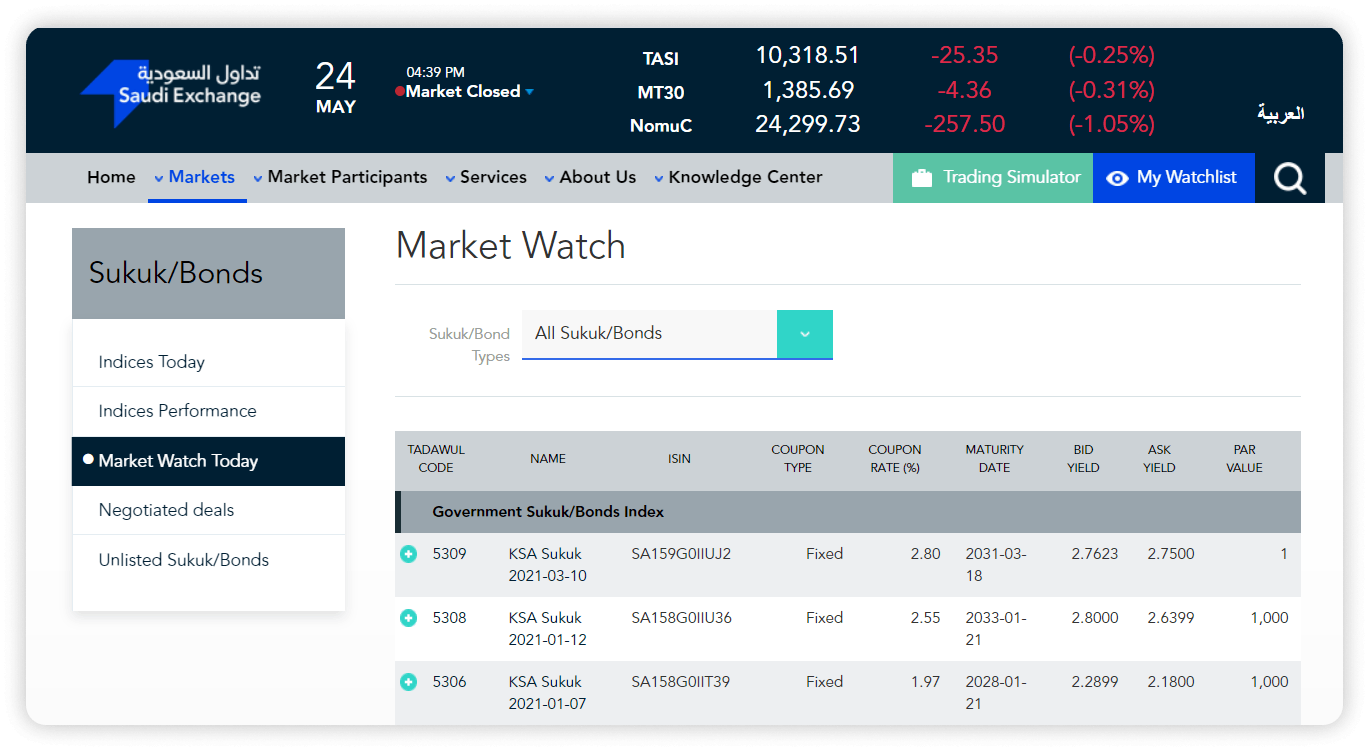Open the search magnifier icon
The image size is (1369, 751).
1289,178
